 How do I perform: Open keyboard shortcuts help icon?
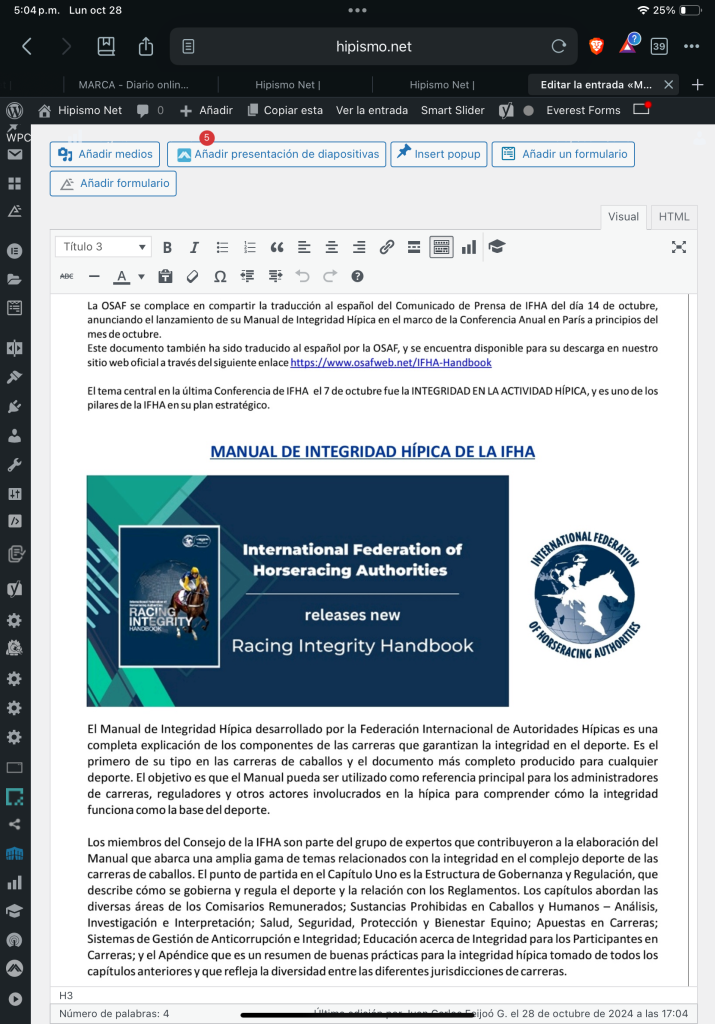[x=357, y=277]
